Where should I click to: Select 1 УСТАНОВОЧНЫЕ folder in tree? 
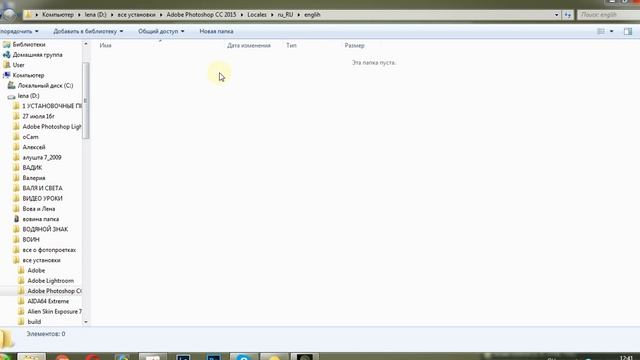pyautogui.click(x=51, y=106)
